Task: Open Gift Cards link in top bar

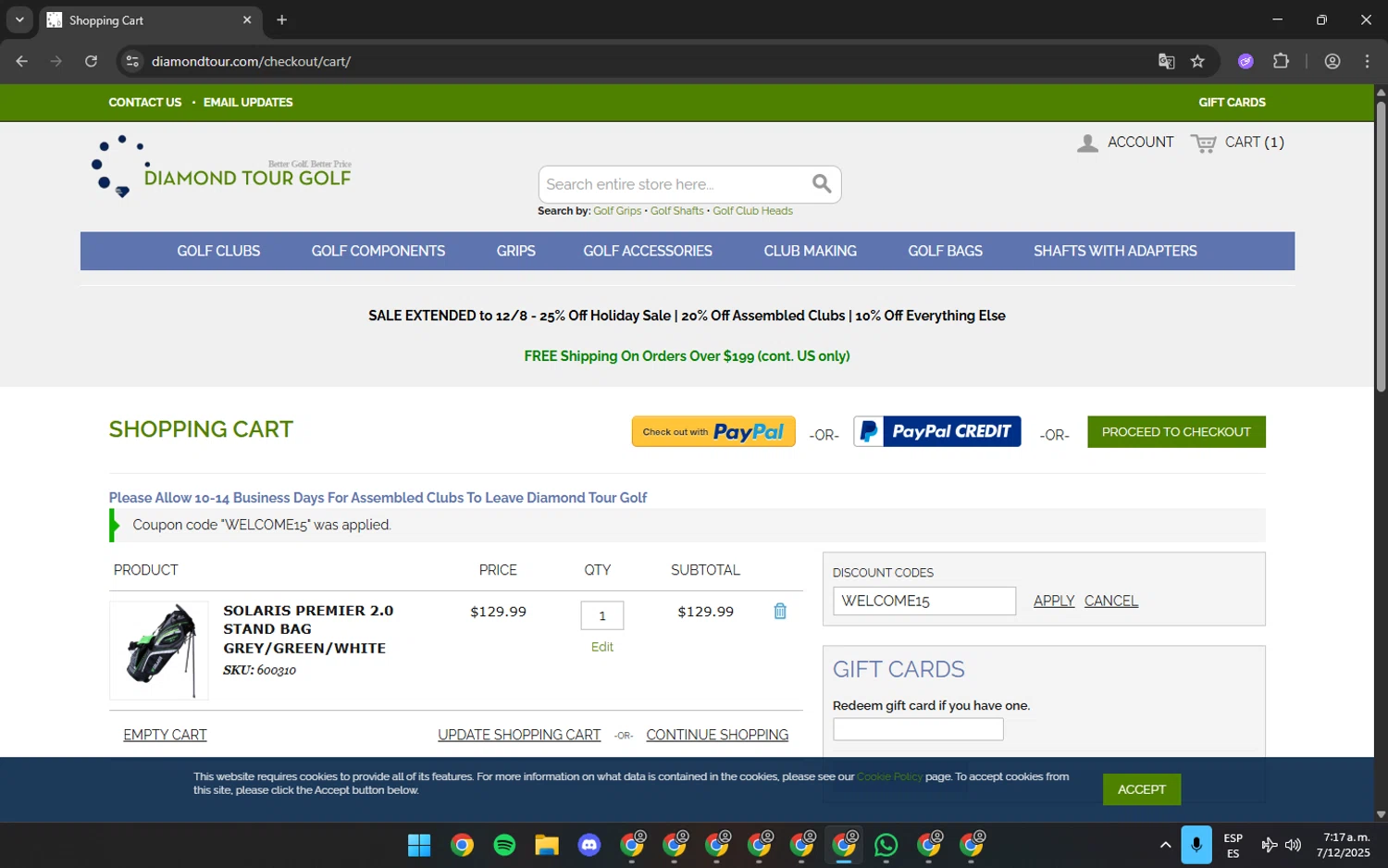Action: coord(1232,102)
